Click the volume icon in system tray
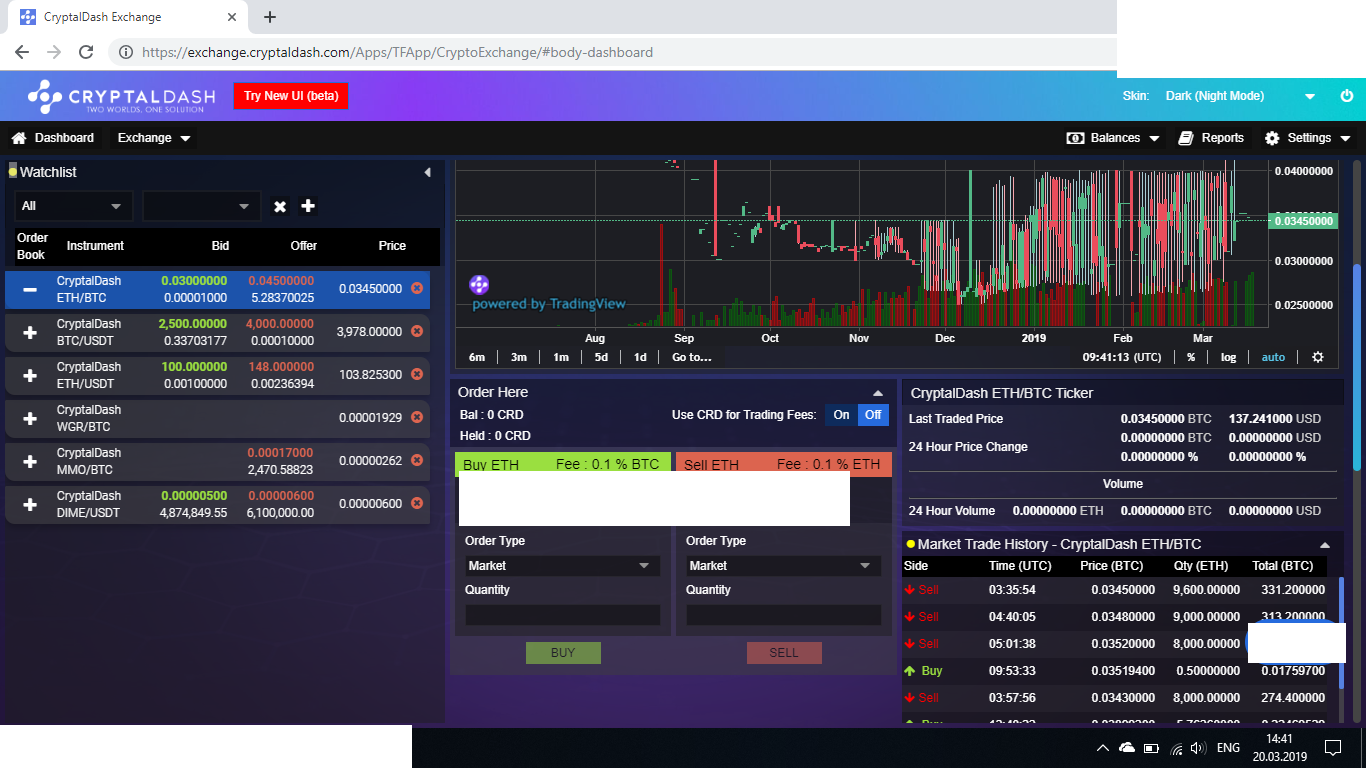The height and width of the screenshot is (768, 1366). (x=1197, y=747)
